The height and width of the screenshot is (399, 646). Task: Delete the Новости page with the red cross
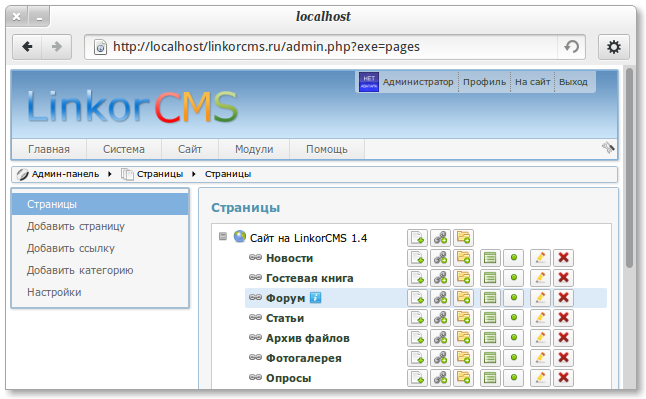point(563,258)
